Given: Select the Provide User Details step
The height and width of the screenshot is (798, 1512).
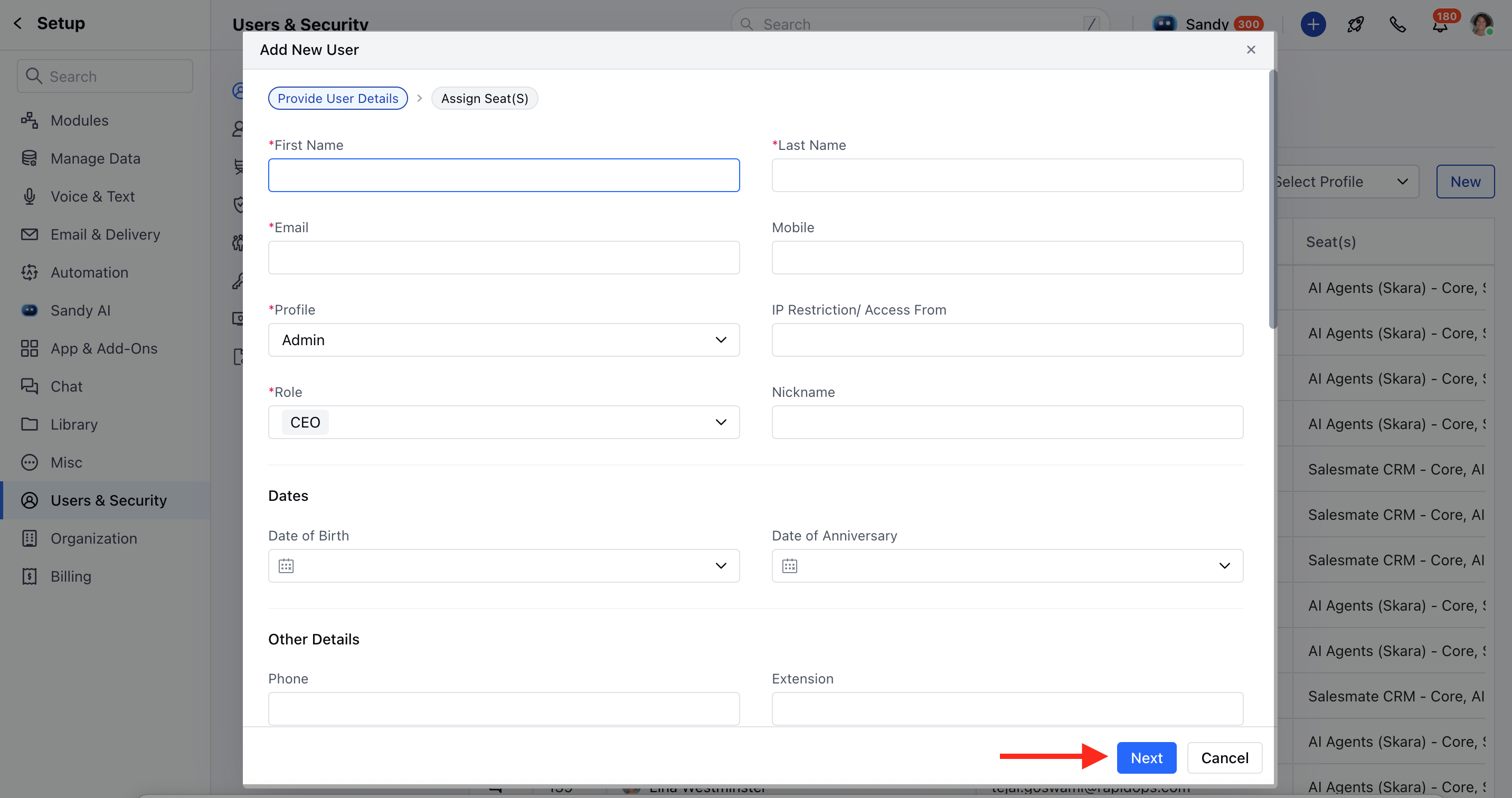Looking at the screenshot, I should point(337,99).
